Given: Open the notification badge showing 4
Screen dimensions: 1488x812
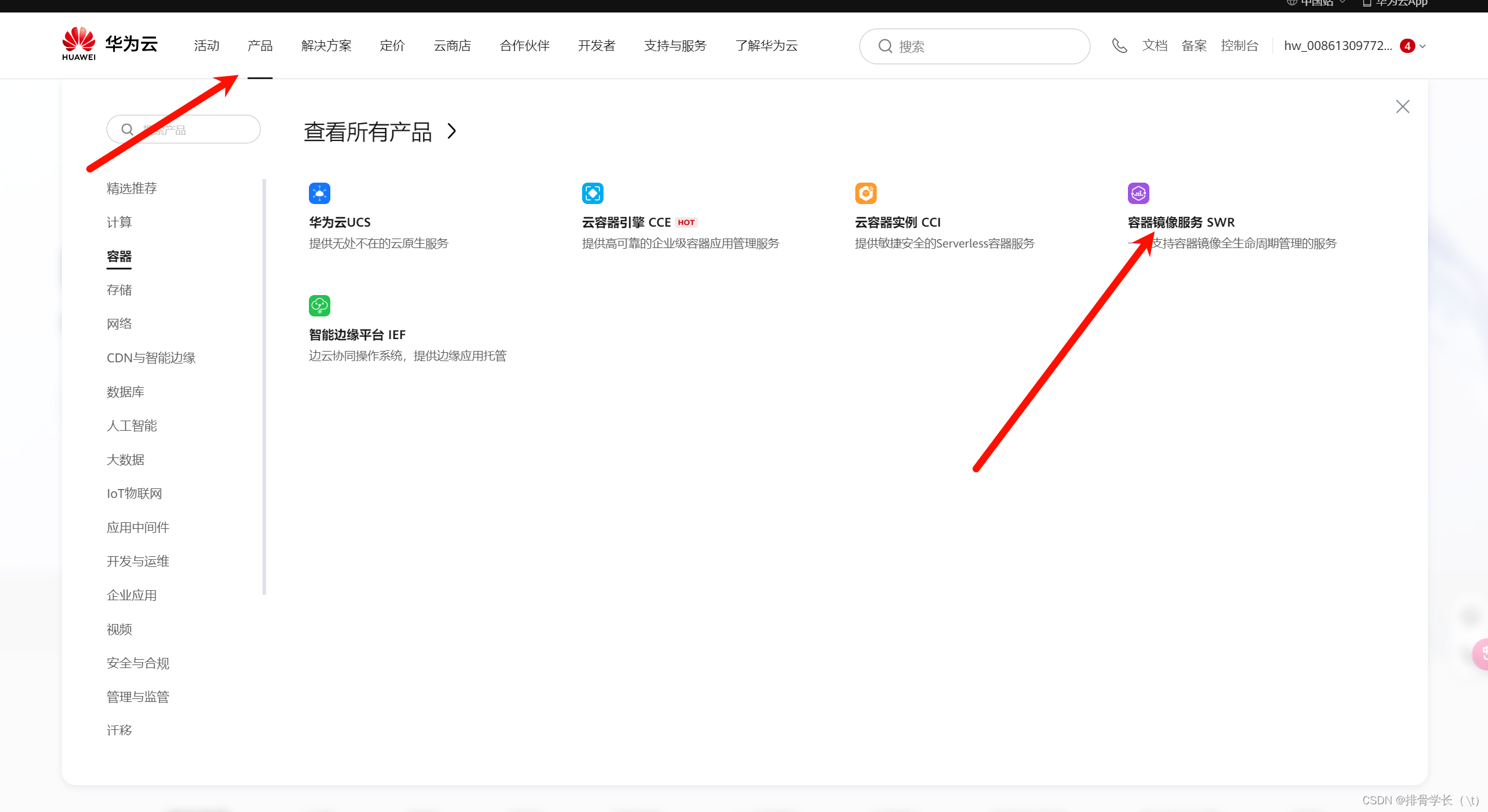Looking at the screenshot, I should click(1408, 46).
